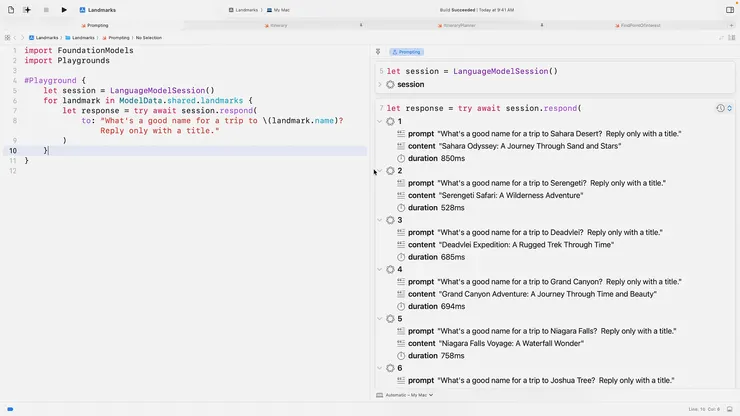The height and width of the screenshot is (416, 740).
Task: Expand the session disclosure triangle
Action: click(380, 85)
